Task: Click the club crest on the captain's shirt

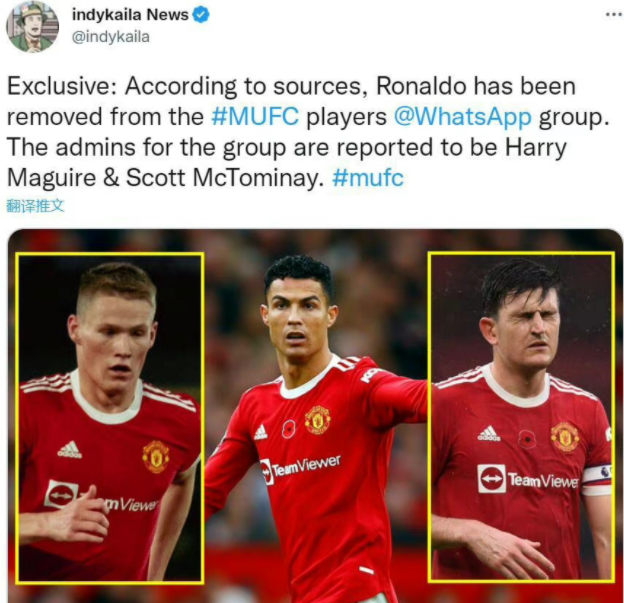Action: (565, 437)
